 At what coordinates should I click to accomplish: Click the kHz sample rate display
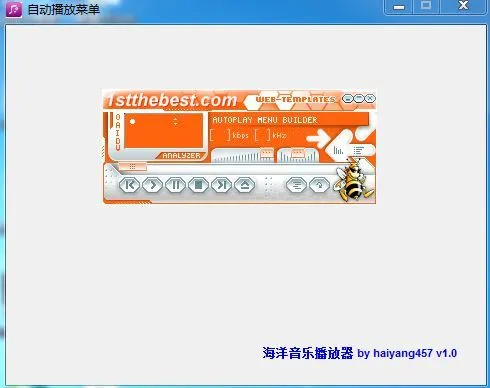pos(270,135)
